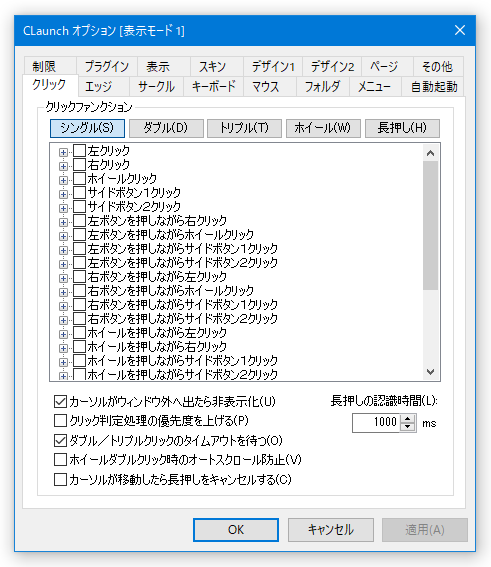
Task: Uncheck ダブル／トリプルクリックのタイムアウトを待つ
Action: point(60,440)
